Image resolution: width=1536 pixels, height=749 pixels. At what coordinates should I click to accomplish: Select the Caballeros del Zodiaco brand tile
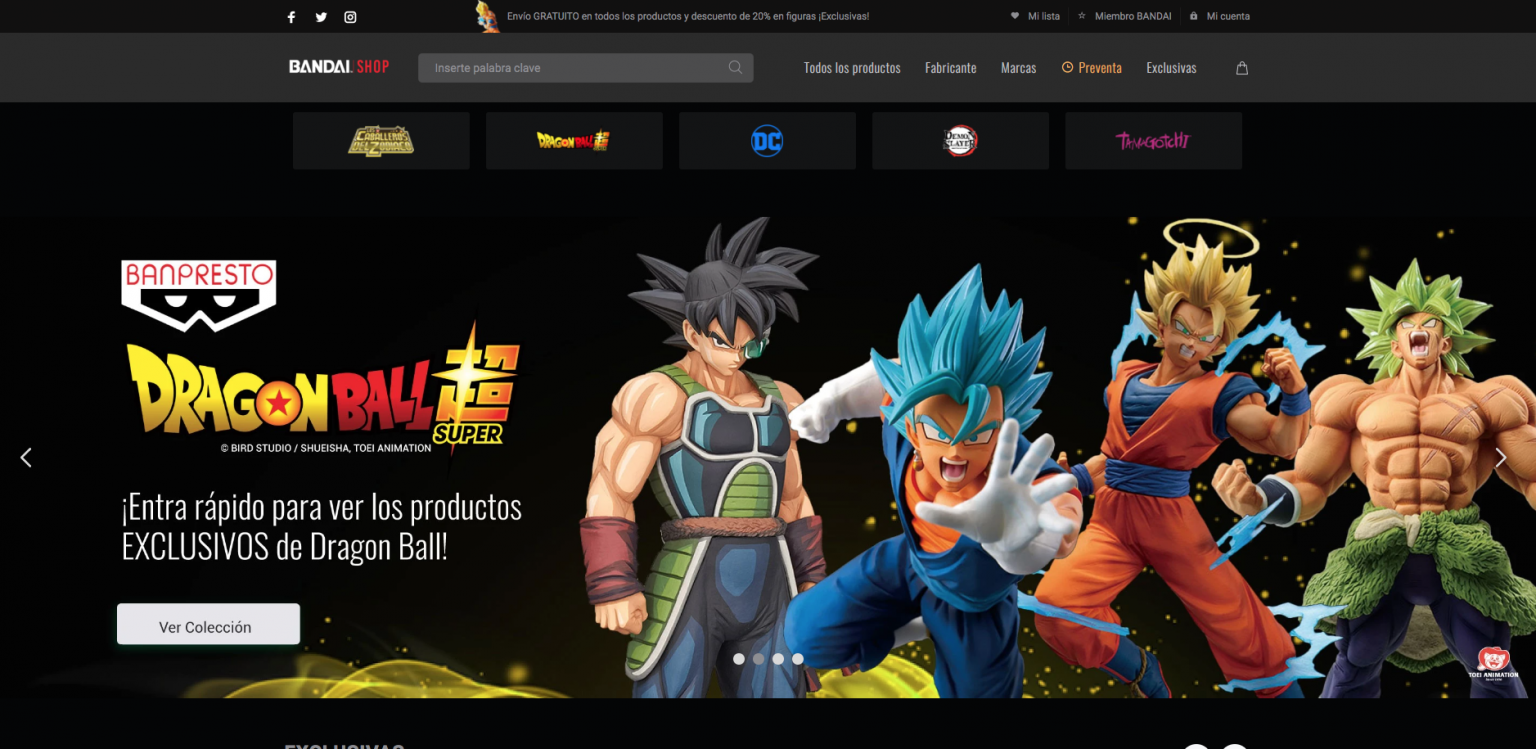(381, 141)
